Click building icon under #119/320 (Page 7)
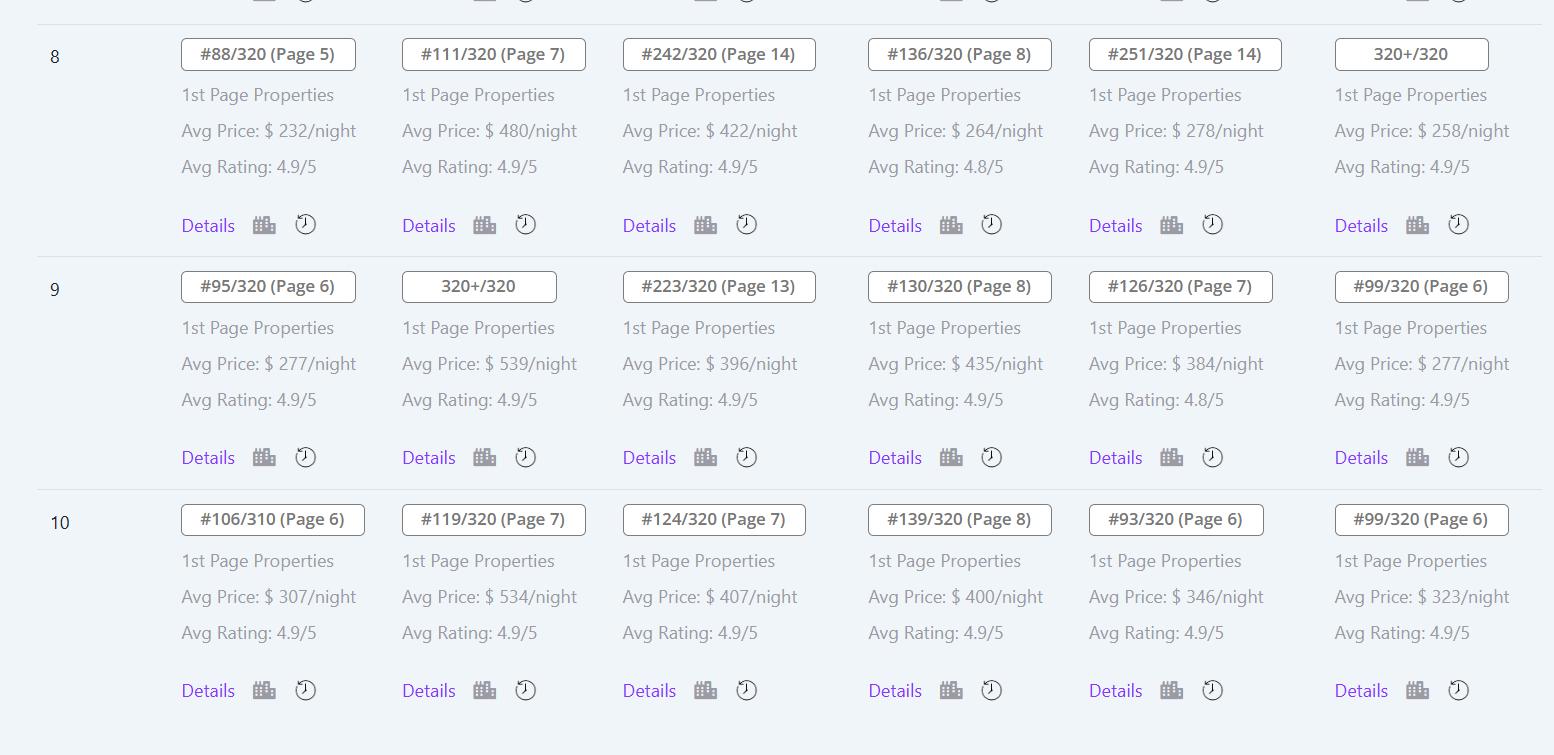This screenshot has height=755, width=1554. [x=485, y=691]
